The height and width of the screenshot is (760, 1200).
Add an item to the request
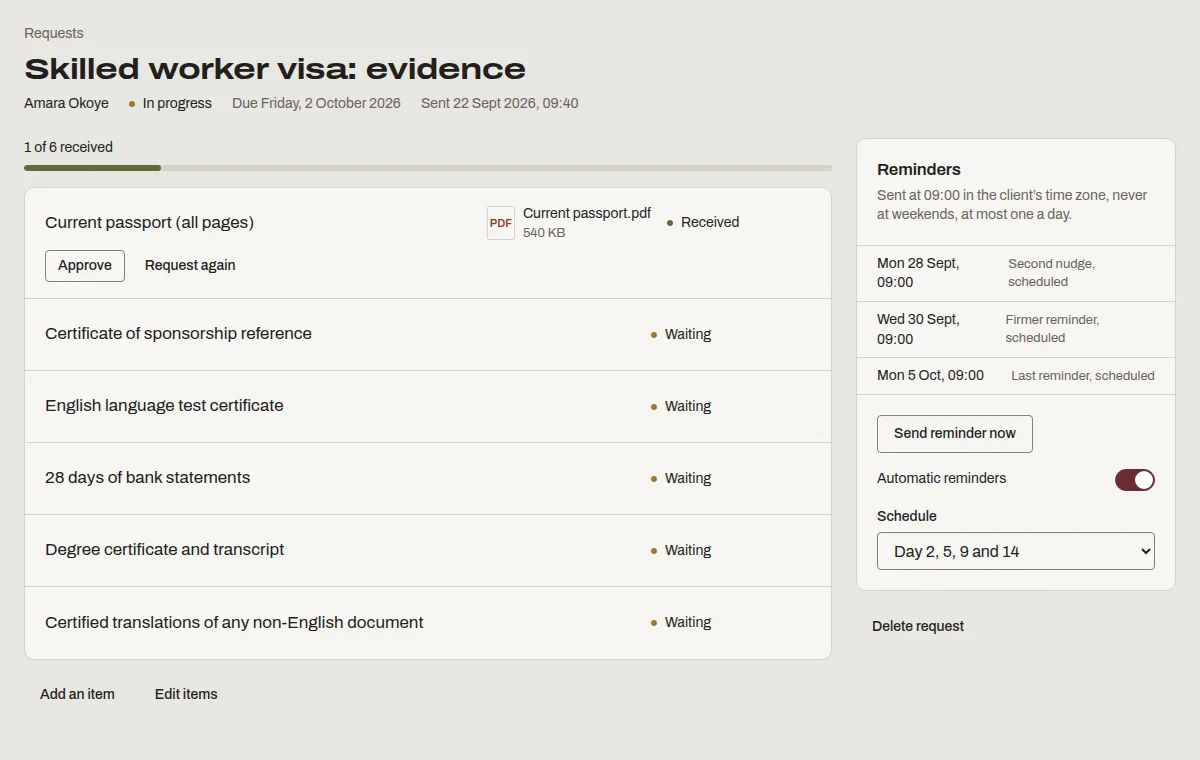[77, 694]
